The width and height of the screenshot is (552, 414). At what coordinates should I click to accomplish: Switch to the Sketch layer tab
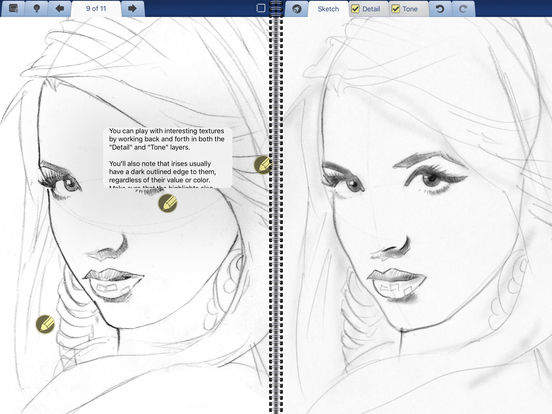point(328,9)
